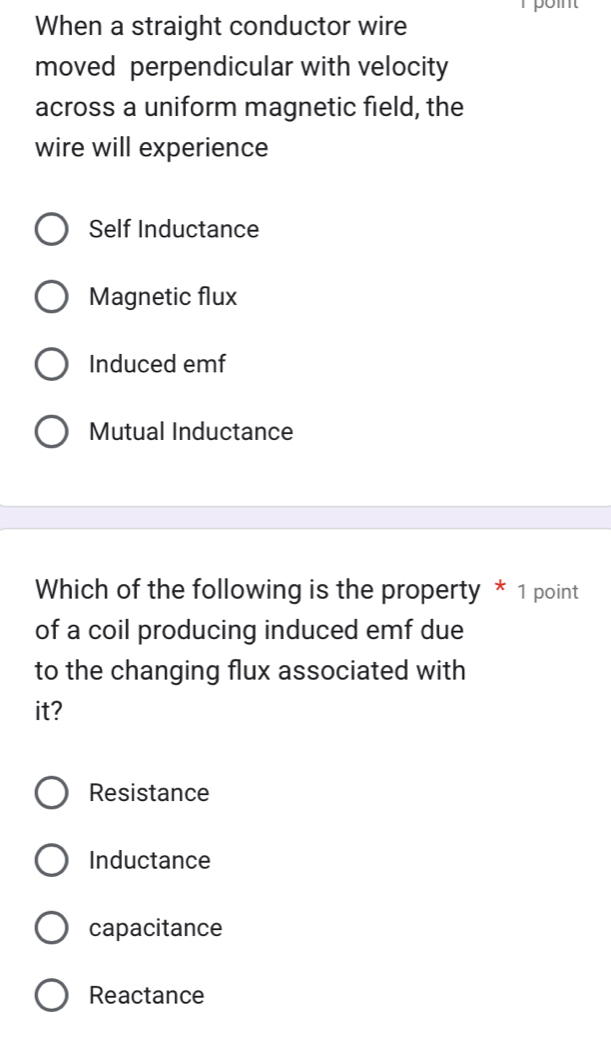Click the '1 point' label on second question
Screen dimensions: 611x1050
(x=548, y=592)
